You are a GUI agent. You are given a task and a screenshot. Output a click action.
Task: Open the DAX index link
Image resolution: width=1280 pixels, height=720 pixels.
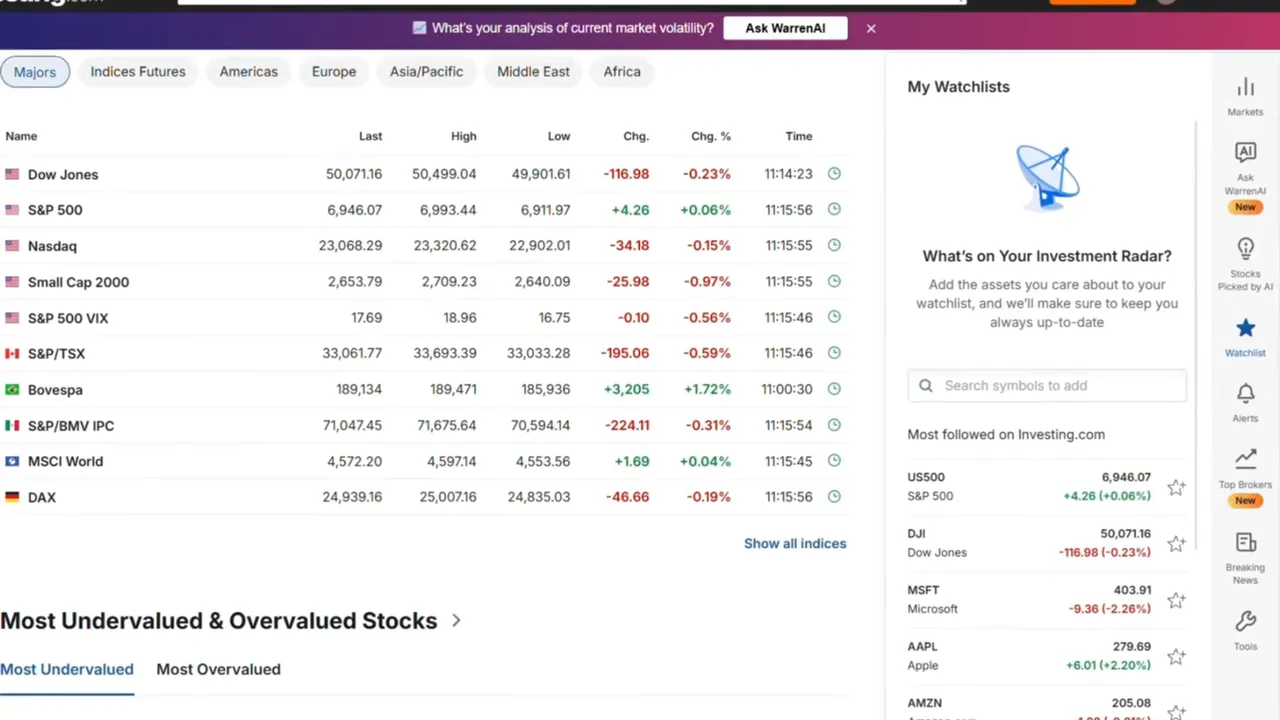42,498
